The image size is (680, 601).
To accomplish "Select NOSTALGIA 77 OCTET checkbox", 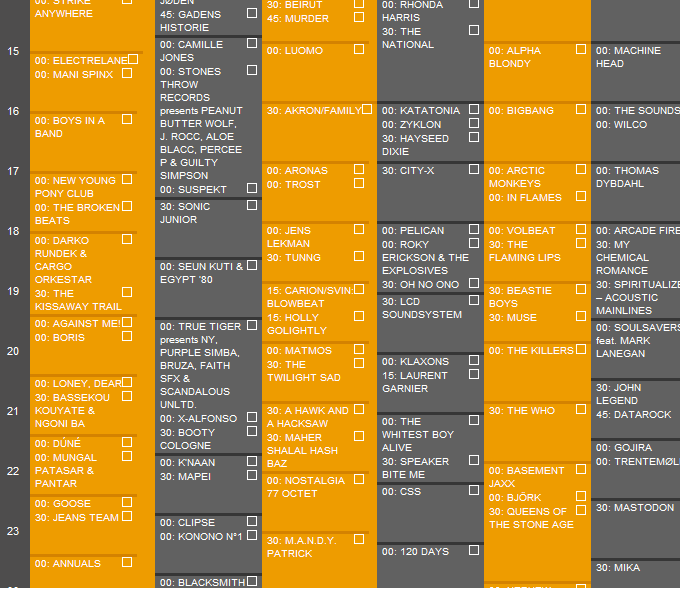I will tap(359, 479).
